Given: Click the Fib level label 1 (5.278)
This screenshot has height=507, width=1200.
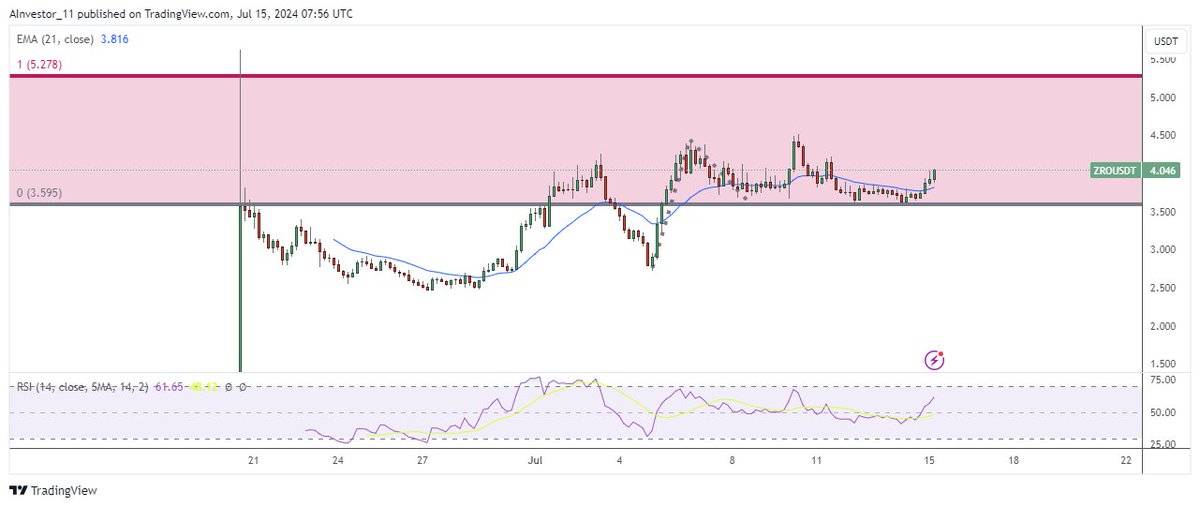Looking at the screenshot, I should click(38, 65).
